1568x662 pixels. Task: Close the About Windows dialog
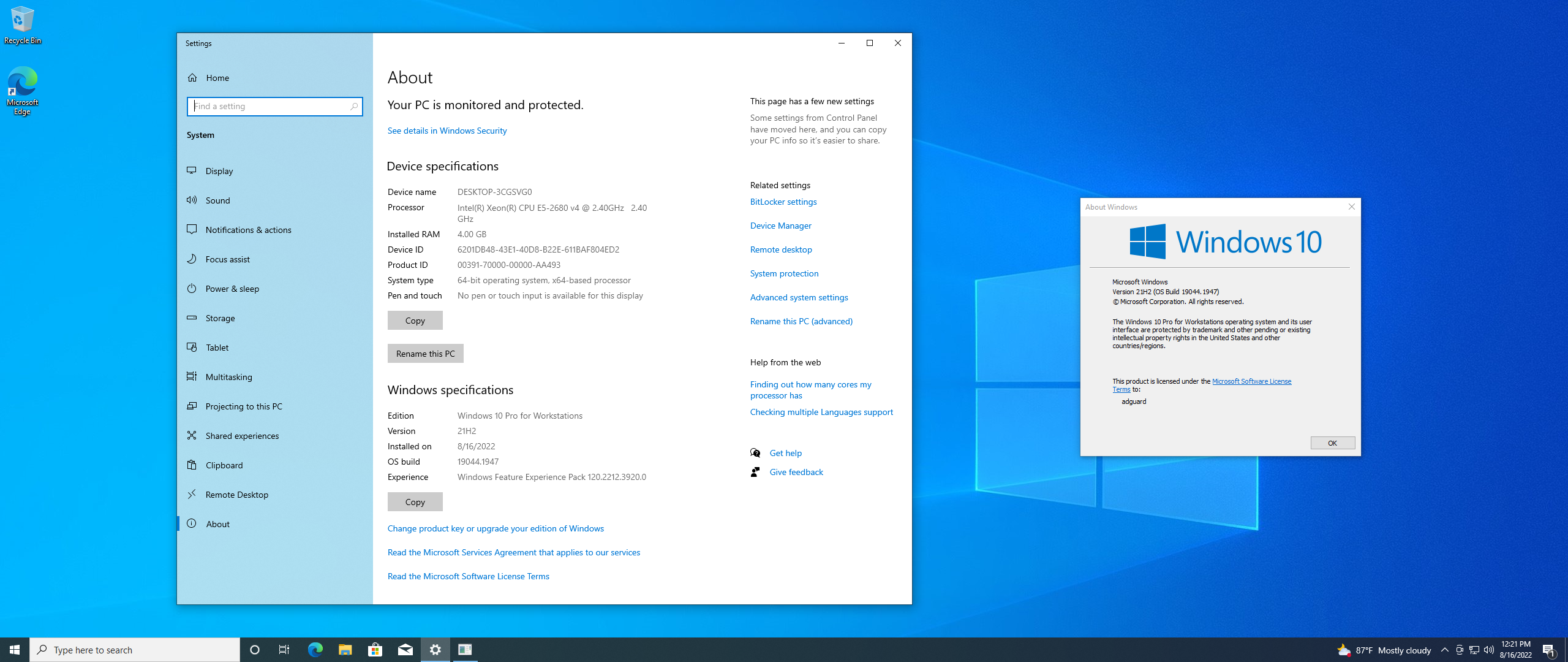tap(1351, 207)
